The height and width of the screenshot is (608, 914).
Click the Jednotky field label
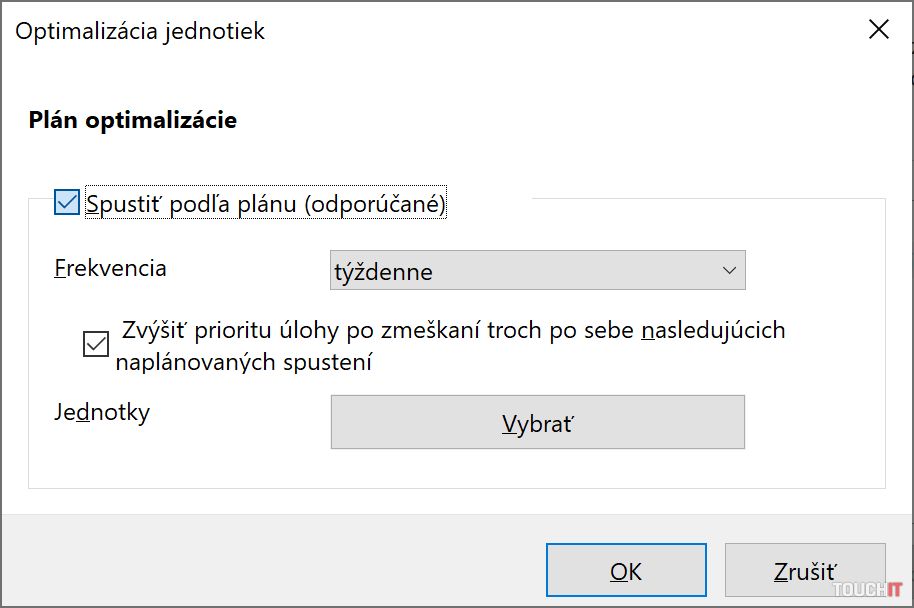tap(102, 412)
